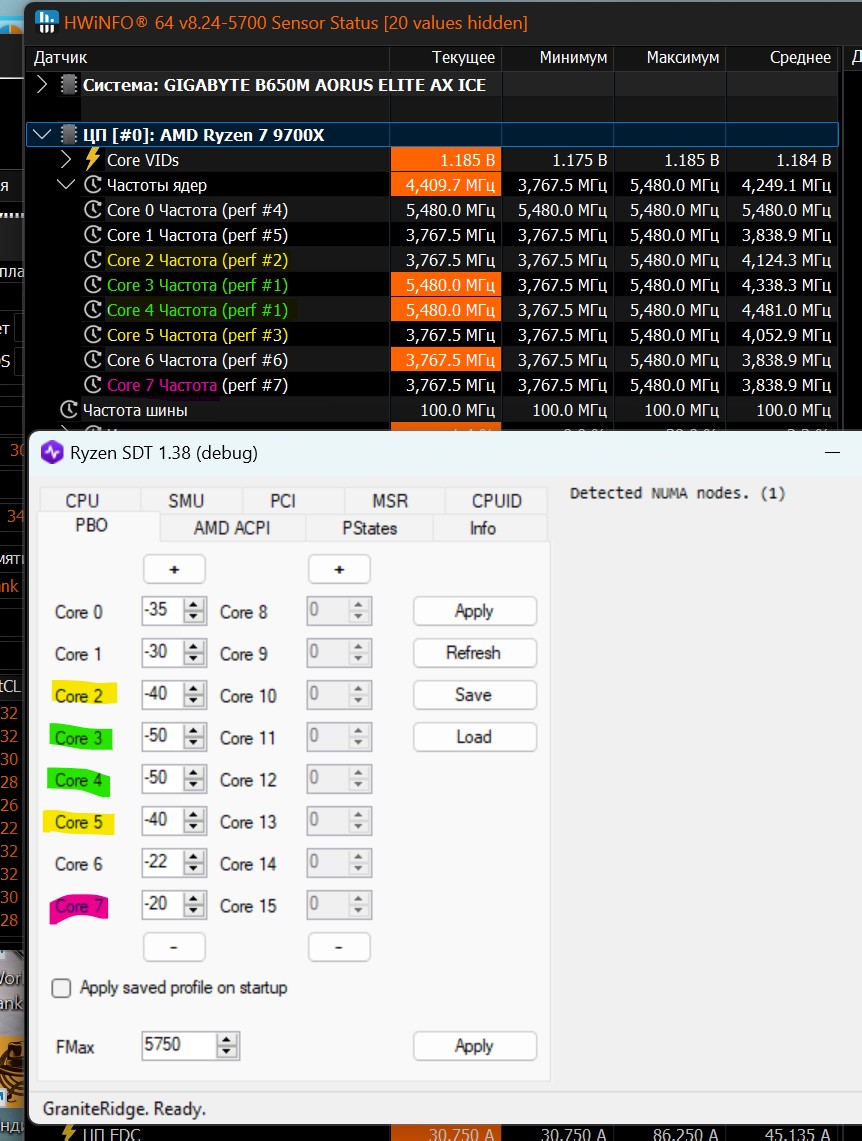
Task: Click 'Detected NUMA nodes. (1)' log text
Action: pos(678,493)
